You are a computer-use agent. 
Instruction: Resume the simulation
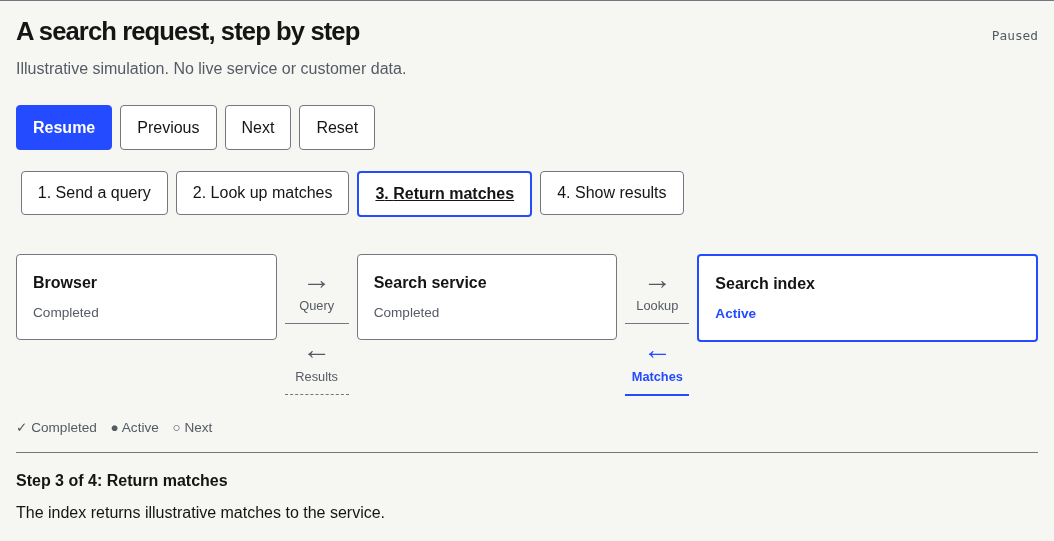pyautogui.click(x=64, y=127)
